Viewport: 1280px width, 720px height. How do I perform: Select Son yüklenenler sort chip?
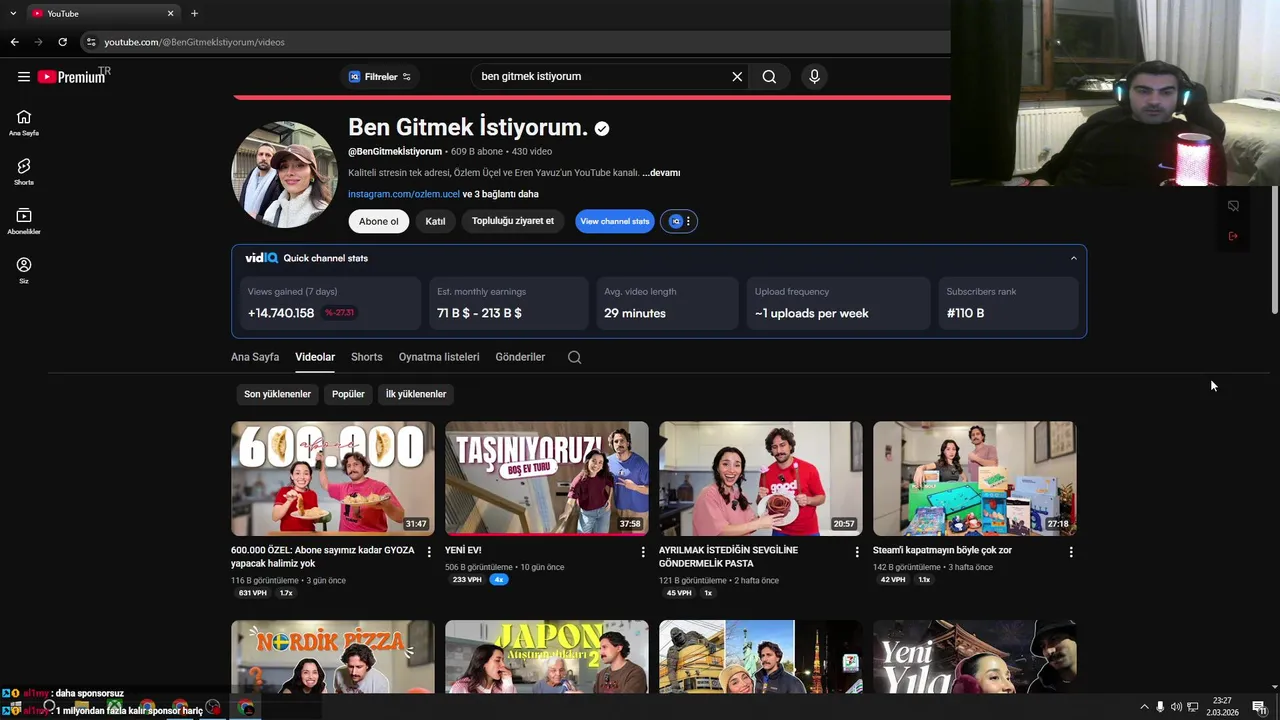tap(277, 394)
